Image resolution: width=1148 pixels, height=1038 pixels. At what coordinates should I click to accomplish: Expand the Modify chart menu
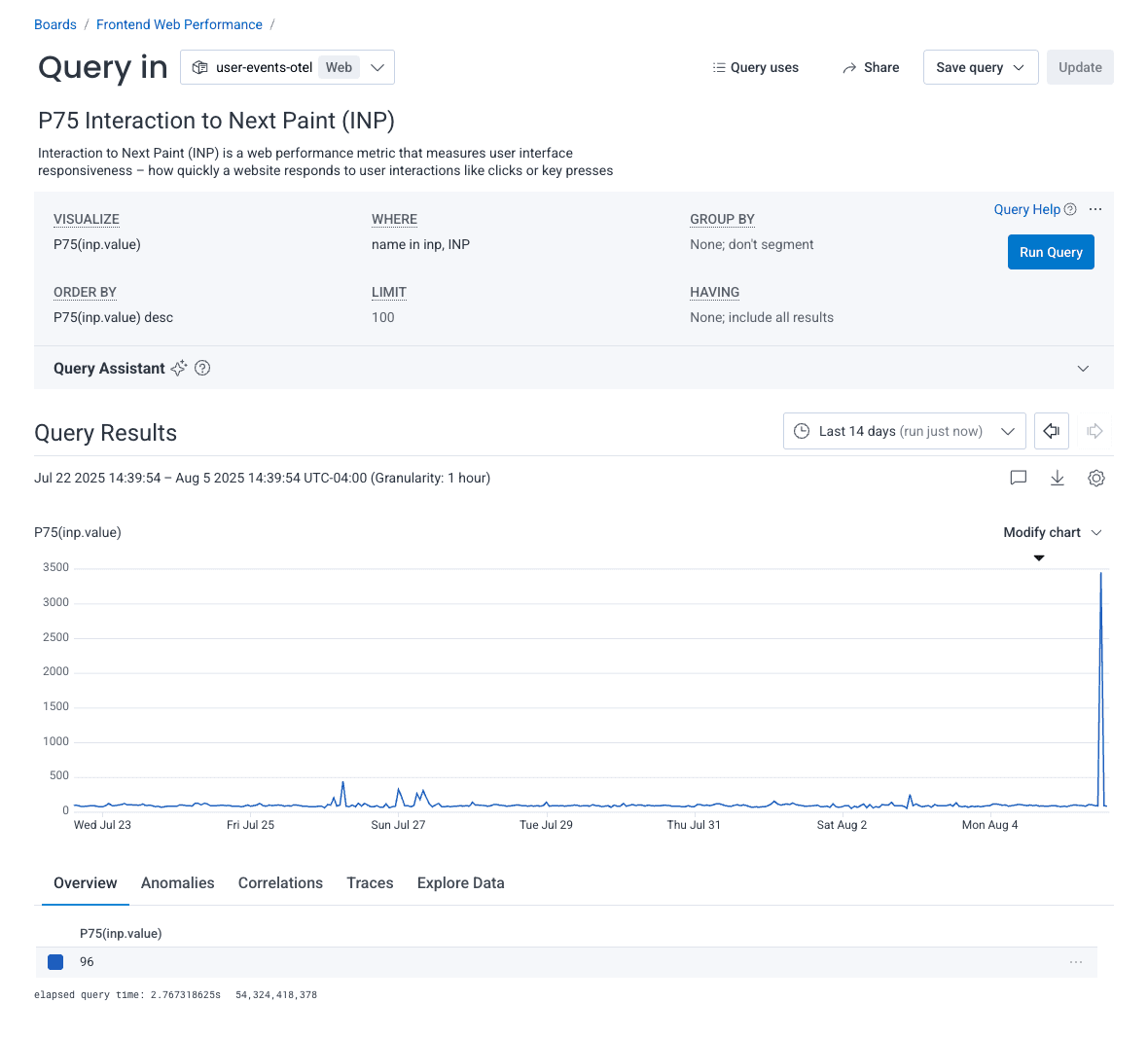pyautogui.click(x=1053, y=532)
